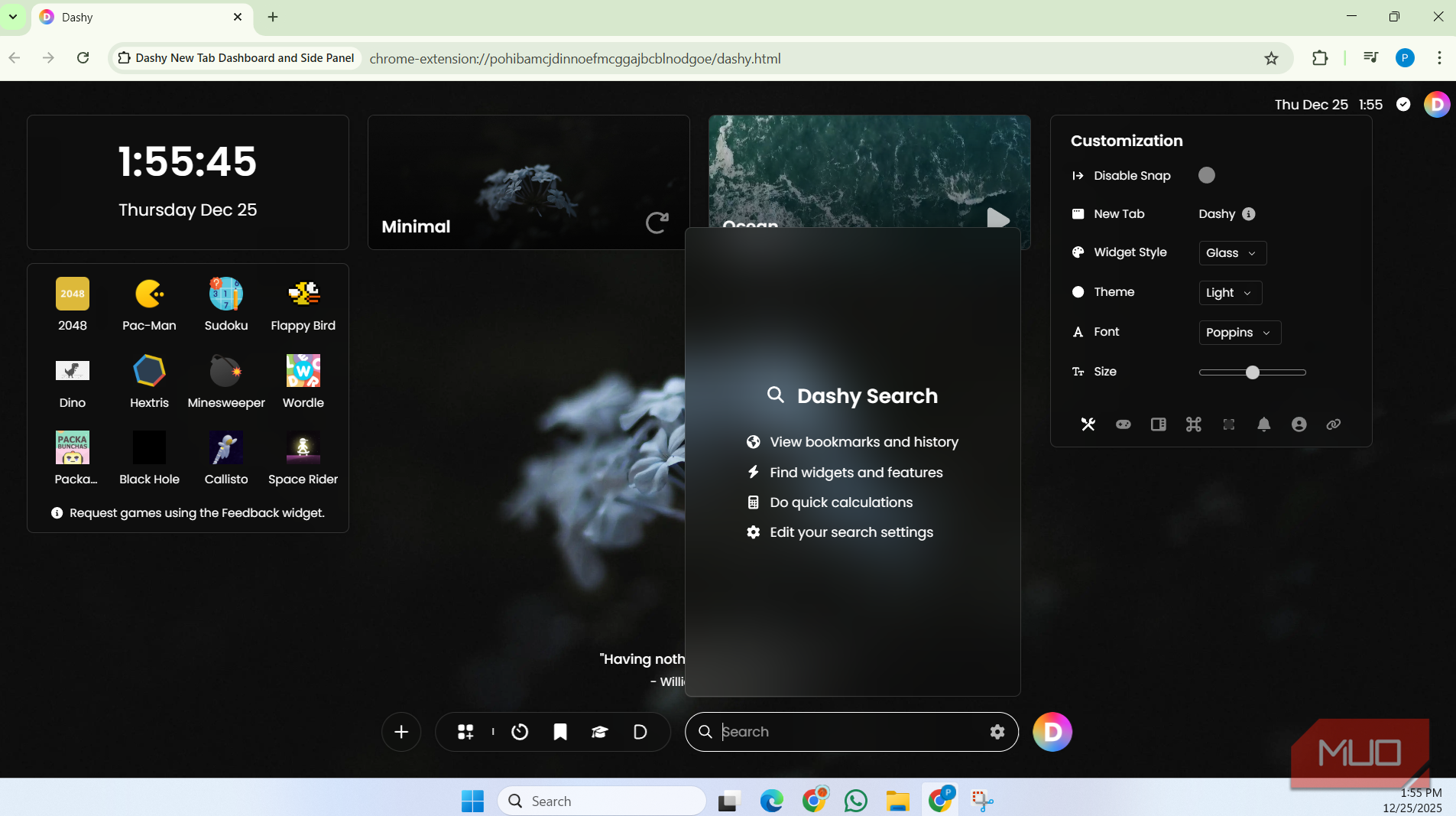Adjust the Size slider handle
The image size is (1456, 816).
tap(1252, 372)
